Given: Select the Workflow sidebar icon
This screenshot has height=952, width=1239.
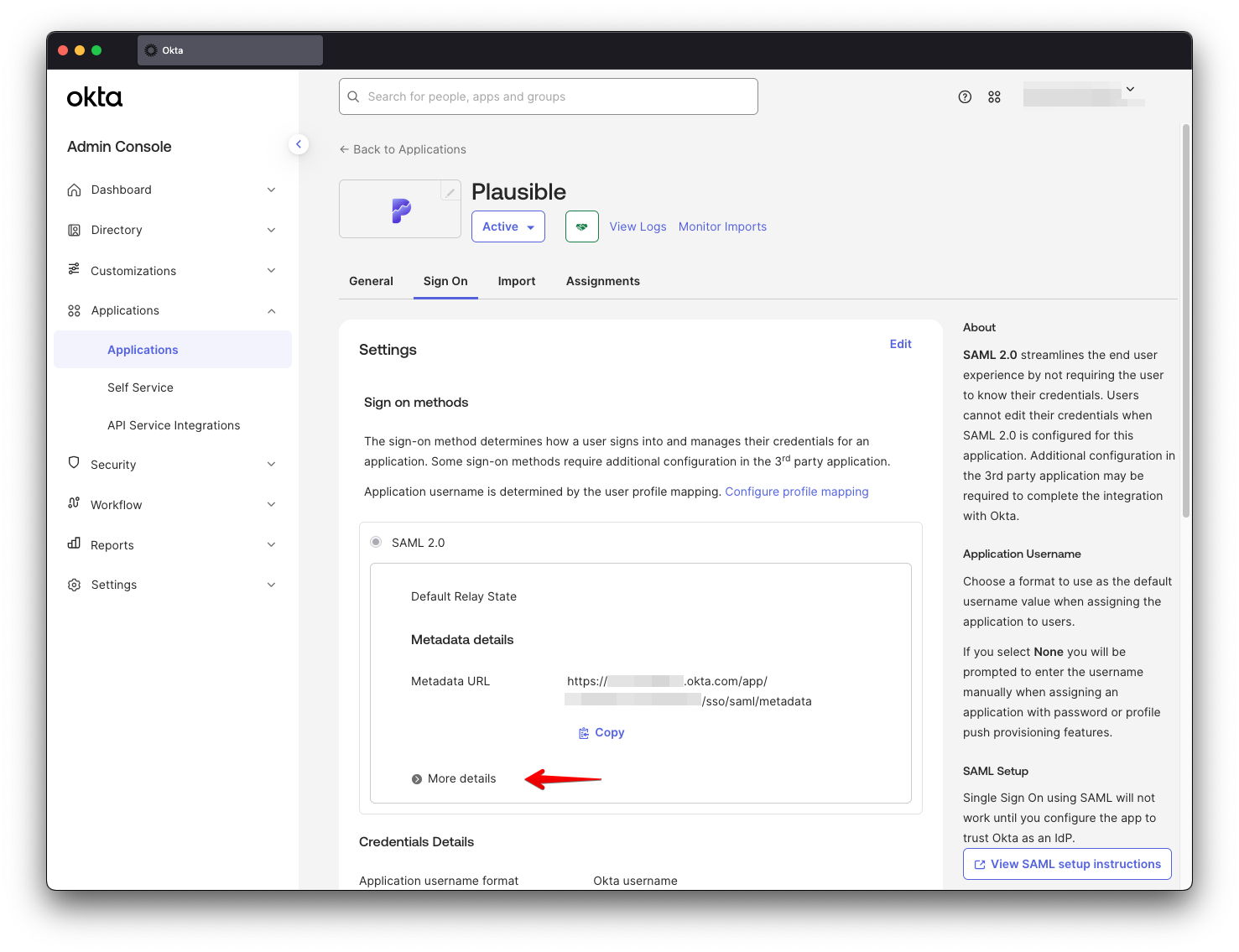Looking at the screenshot, I should tap(74, 504).
